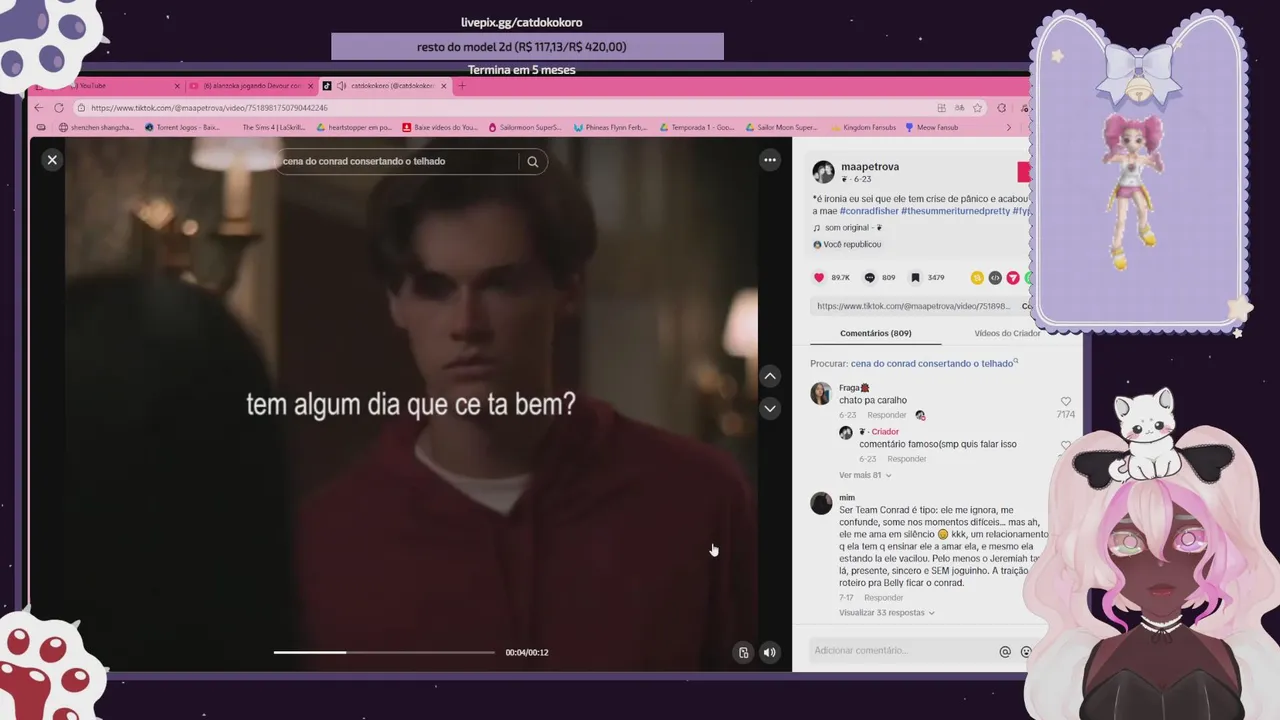Open the 'Temporada 1 - Goo...' bookmark
The image size is (1280, 720).
pos(697,128)
